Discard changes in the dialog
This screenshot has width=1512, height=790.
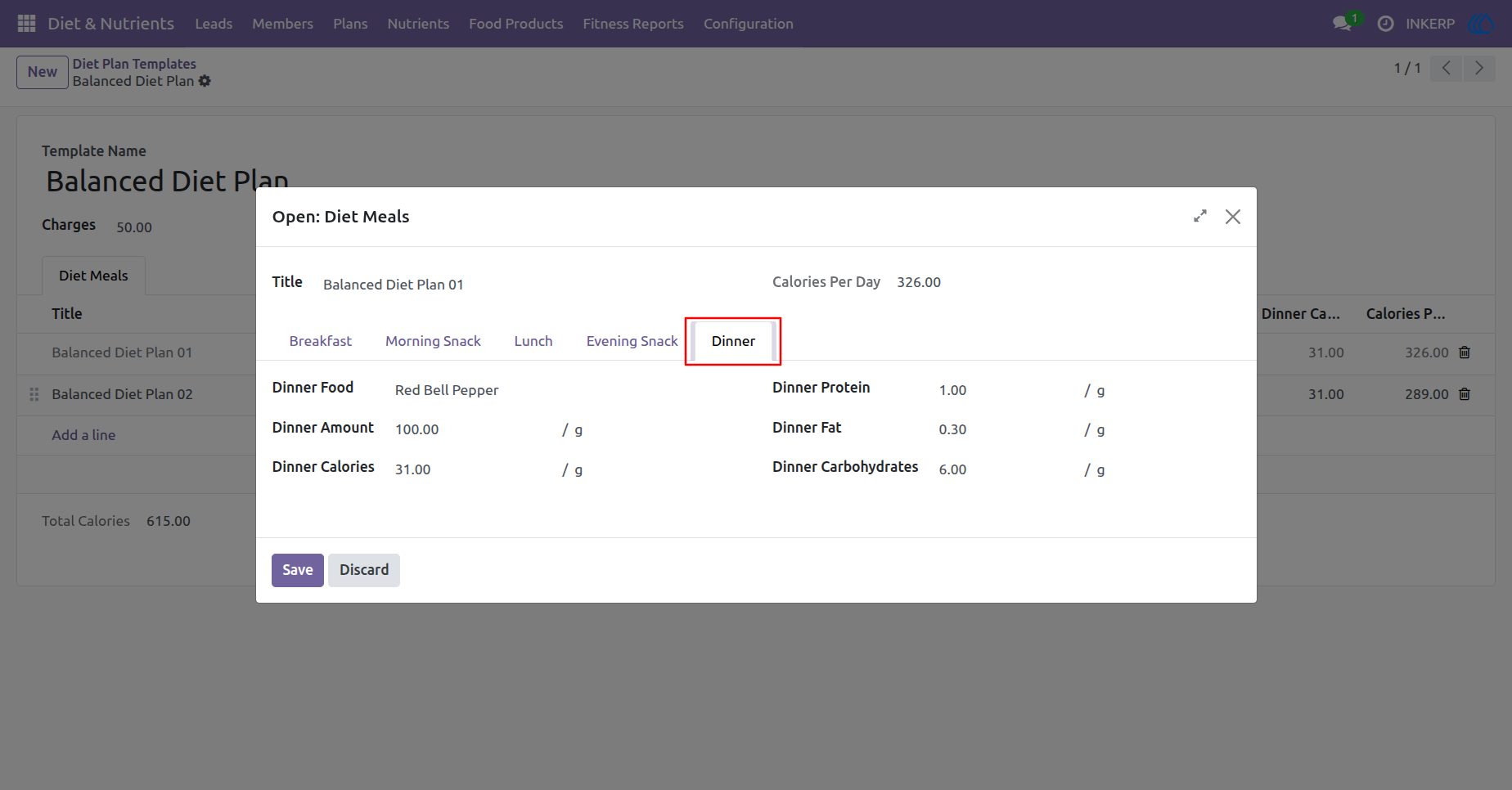[x=364, y=570]
